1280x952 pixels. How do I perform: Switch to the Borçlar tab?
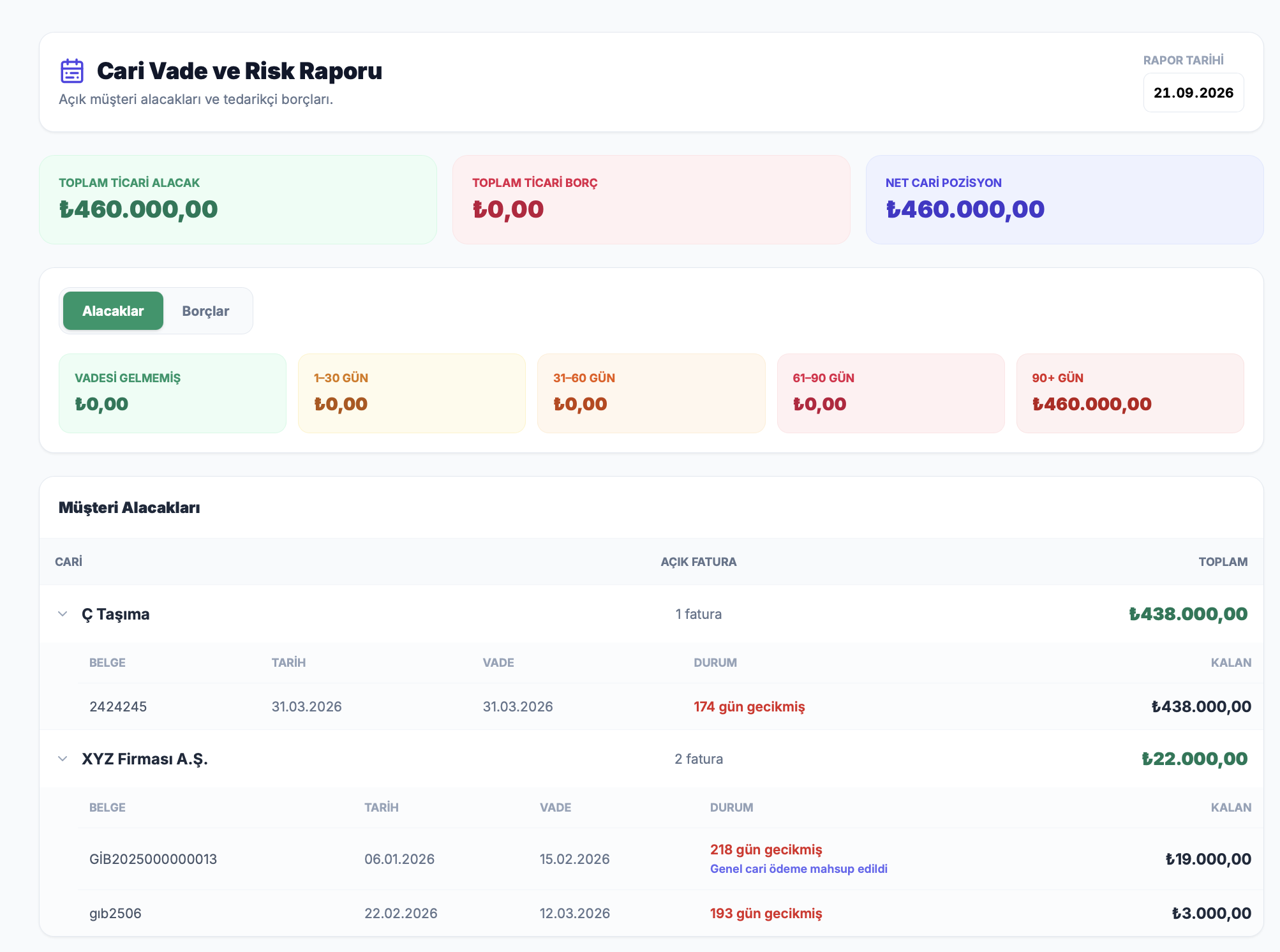205,311
